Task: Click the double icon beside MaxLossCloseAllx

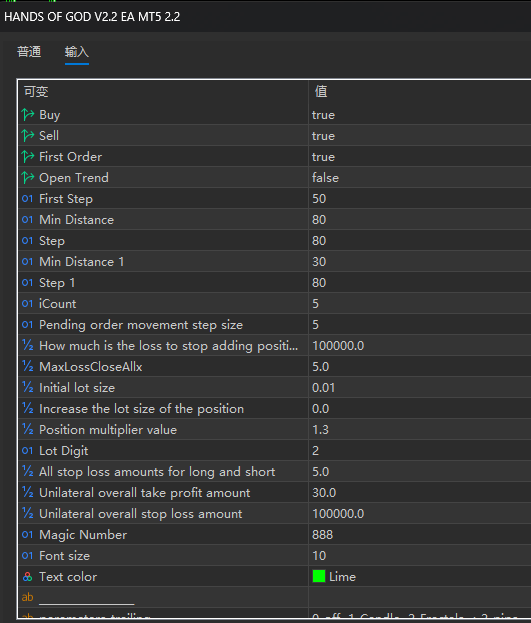Action: [x=28, y=366]
